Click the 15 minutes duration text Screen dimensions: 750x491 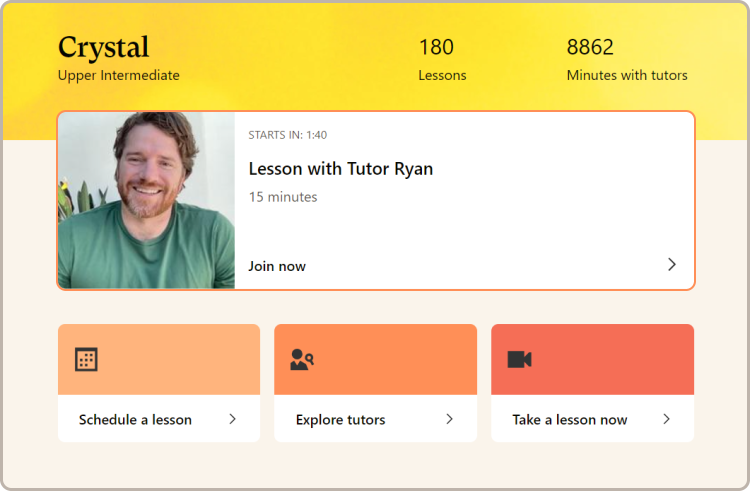283,197
